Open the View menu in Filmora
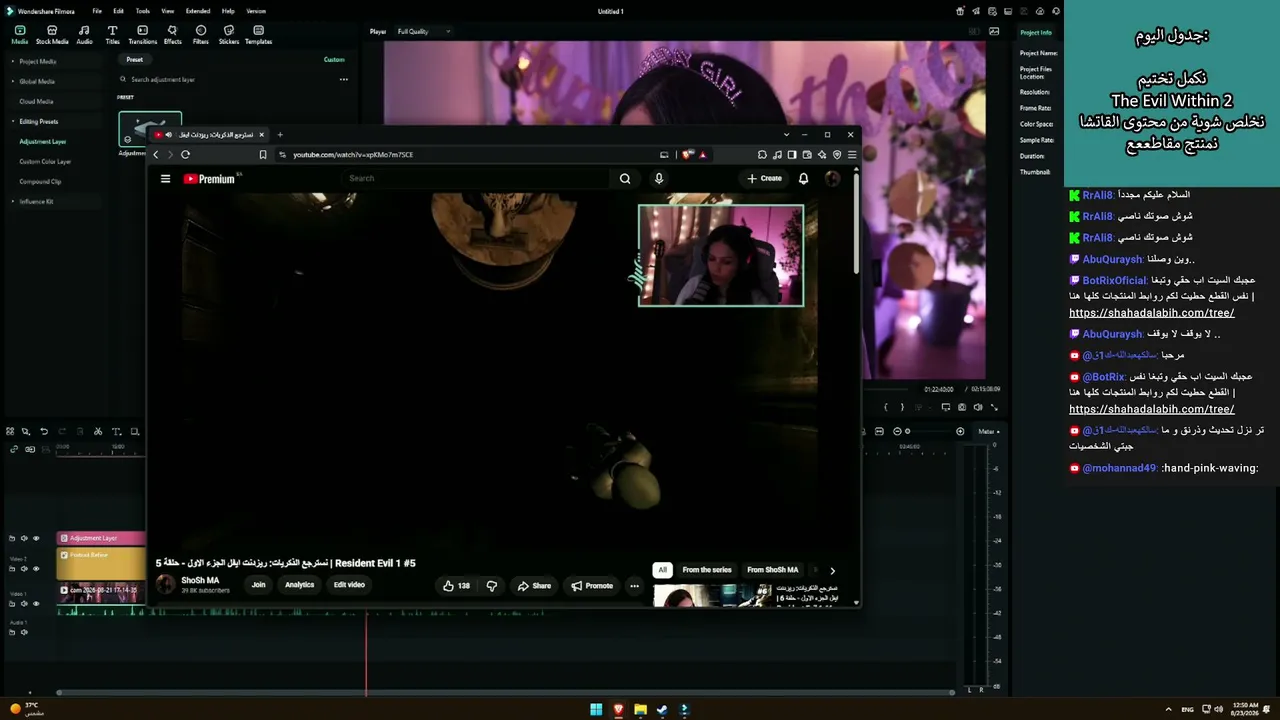The height and width of the screenshot is (720, 1280). 167,11
